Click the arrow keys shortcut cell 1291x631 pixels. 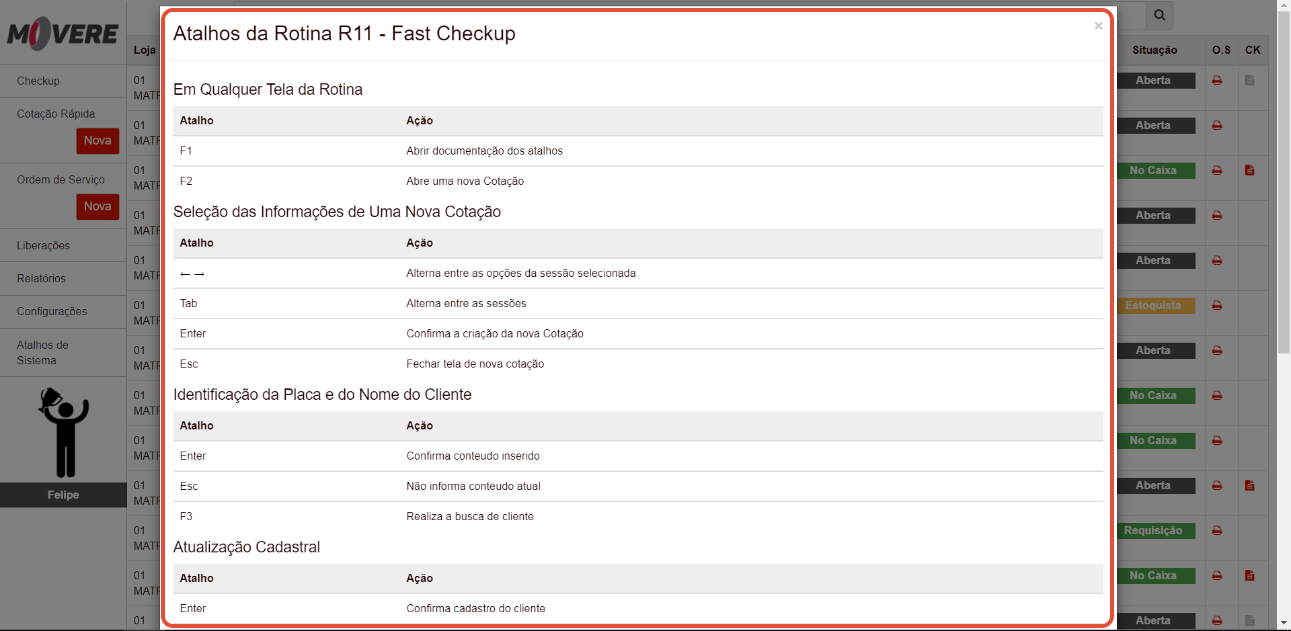(x=192, y=273)
